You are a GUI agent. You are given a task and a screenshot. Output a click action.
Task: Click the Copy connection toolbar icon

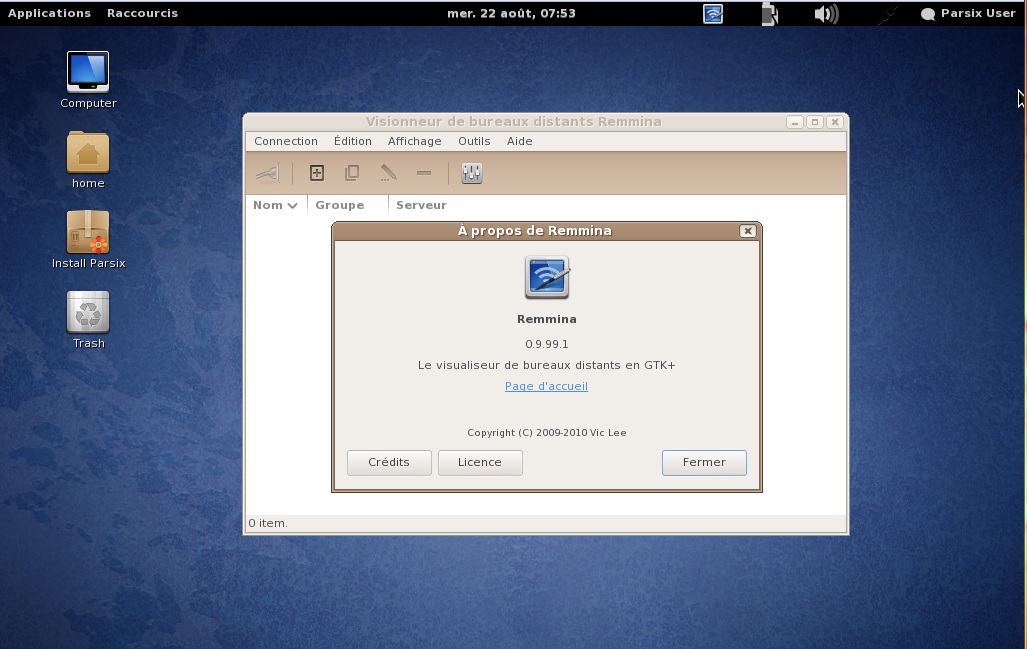click(x=352, y=173)
